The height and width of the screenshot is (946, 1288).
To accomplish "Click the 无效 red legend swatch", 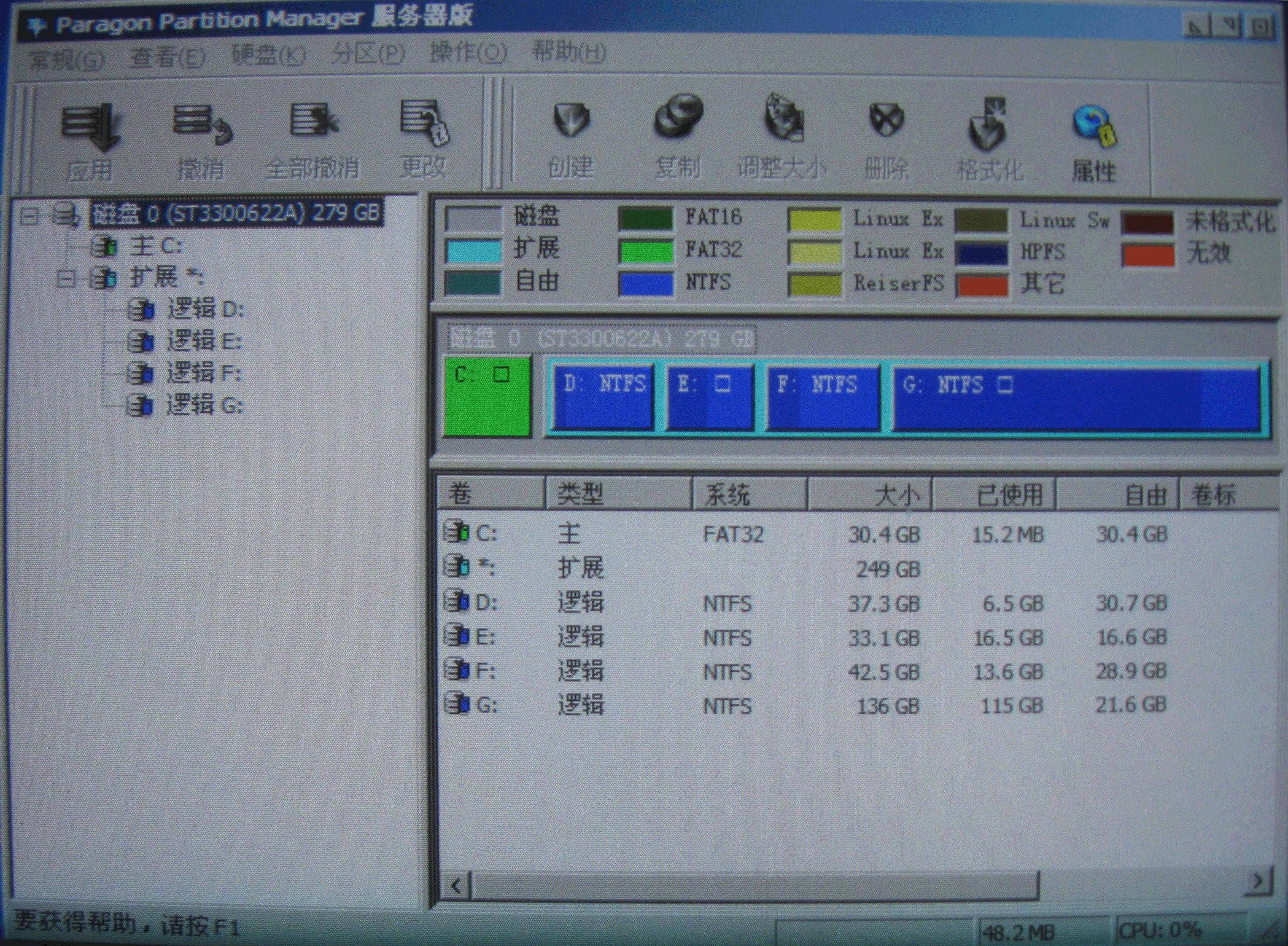I will (1148, 255).
